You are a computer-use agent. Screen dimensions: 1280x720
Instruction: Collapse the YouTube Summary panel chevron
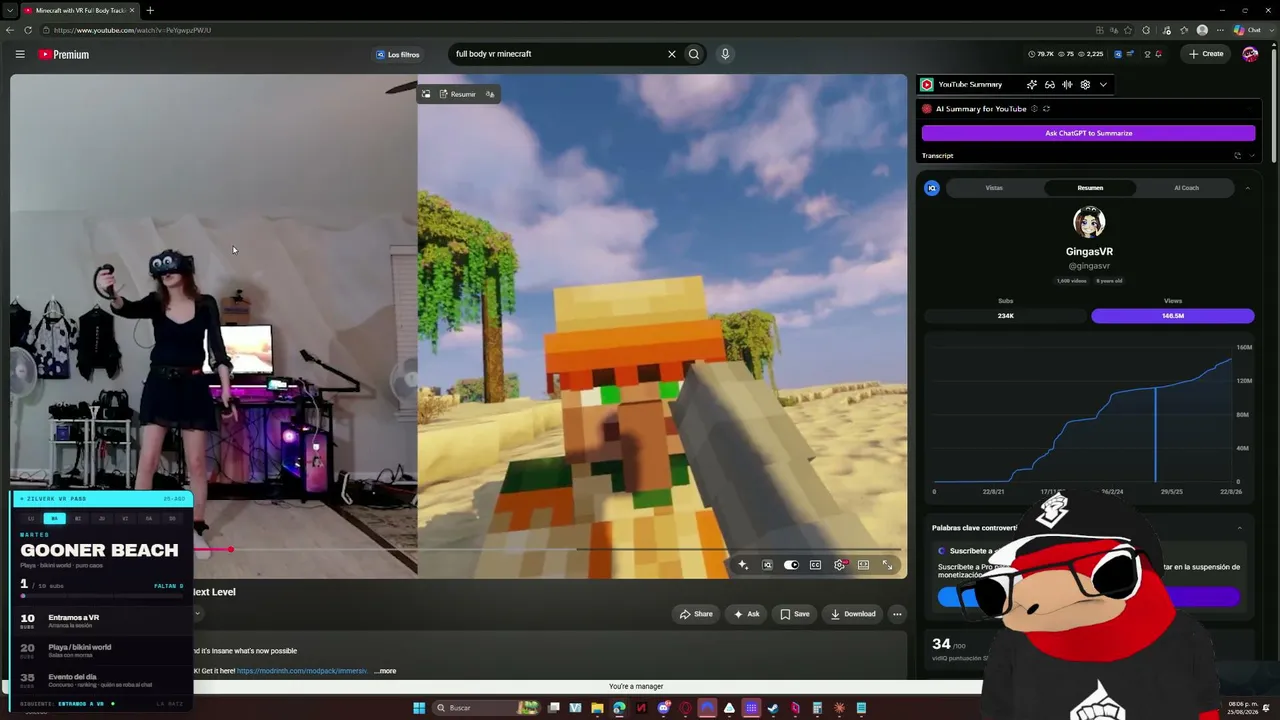pyautogui.click(x=1103, y=85)
